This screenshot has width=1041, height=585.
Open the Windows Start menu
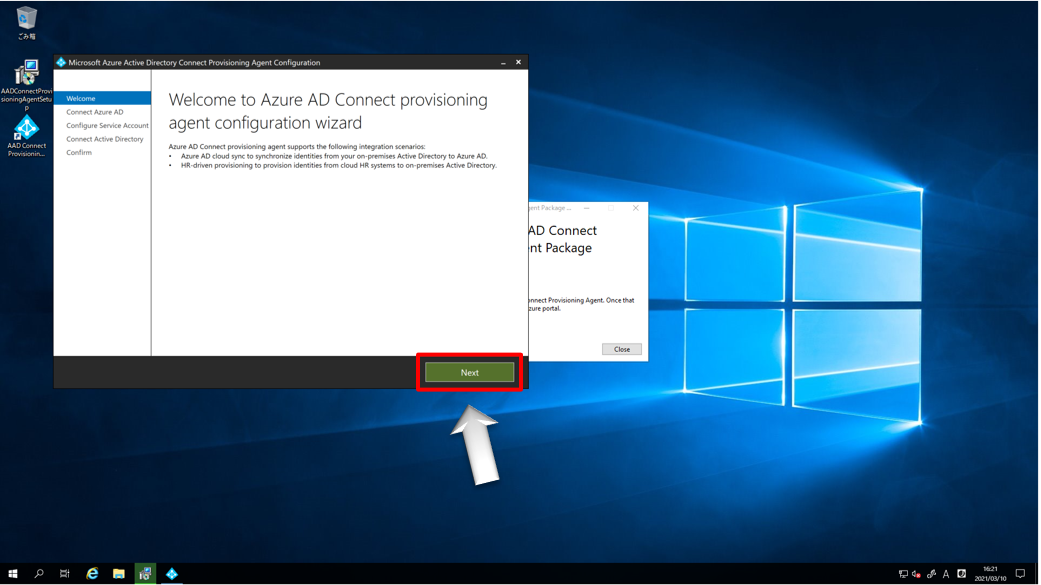[x=13, y=574]
